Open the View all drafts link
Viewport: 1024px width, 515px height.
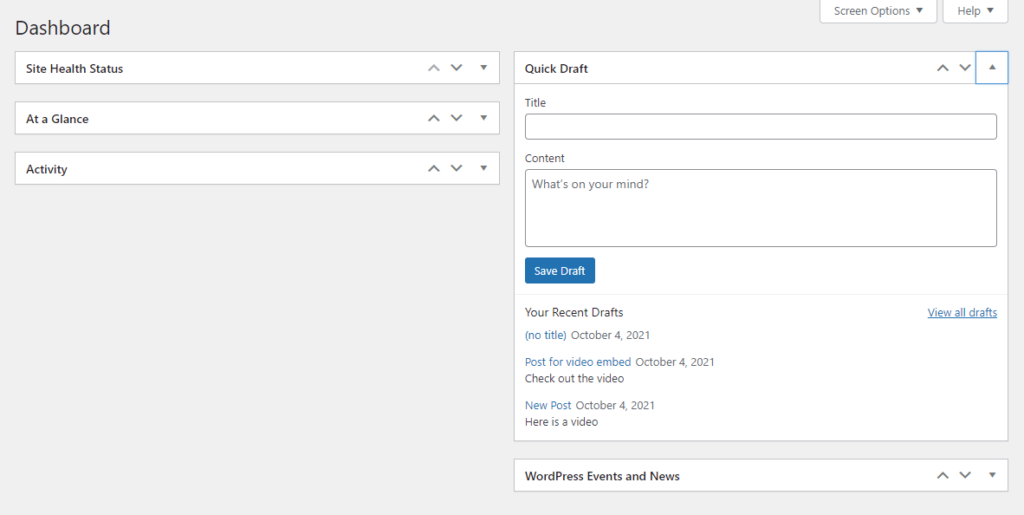[x=962, y=313]
